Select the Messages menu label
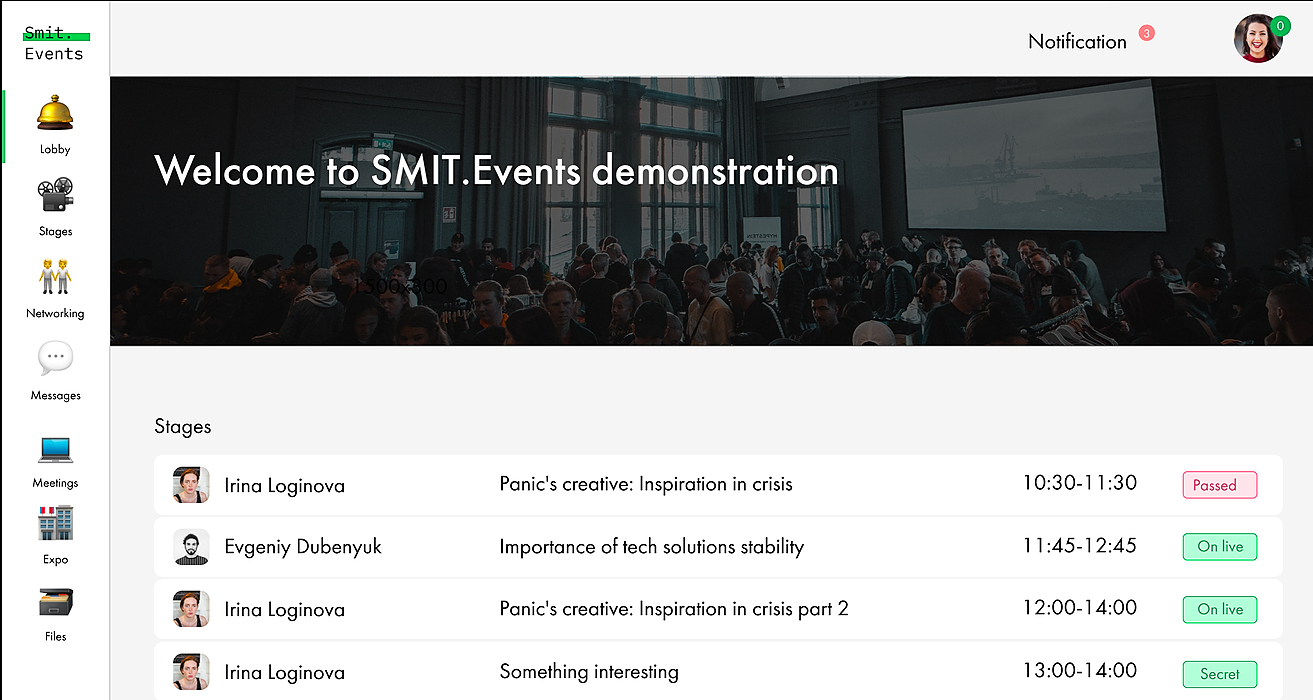Viewport: 1313px width, 700px height. coord(55,396)
